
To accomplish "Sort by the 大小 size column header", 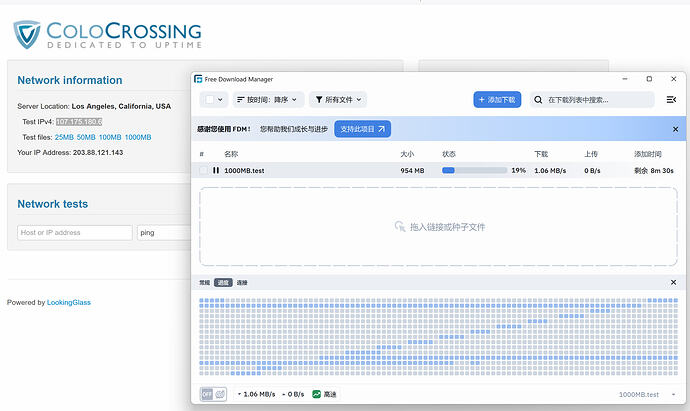I will pyautogui.click(x=407, y=154).
